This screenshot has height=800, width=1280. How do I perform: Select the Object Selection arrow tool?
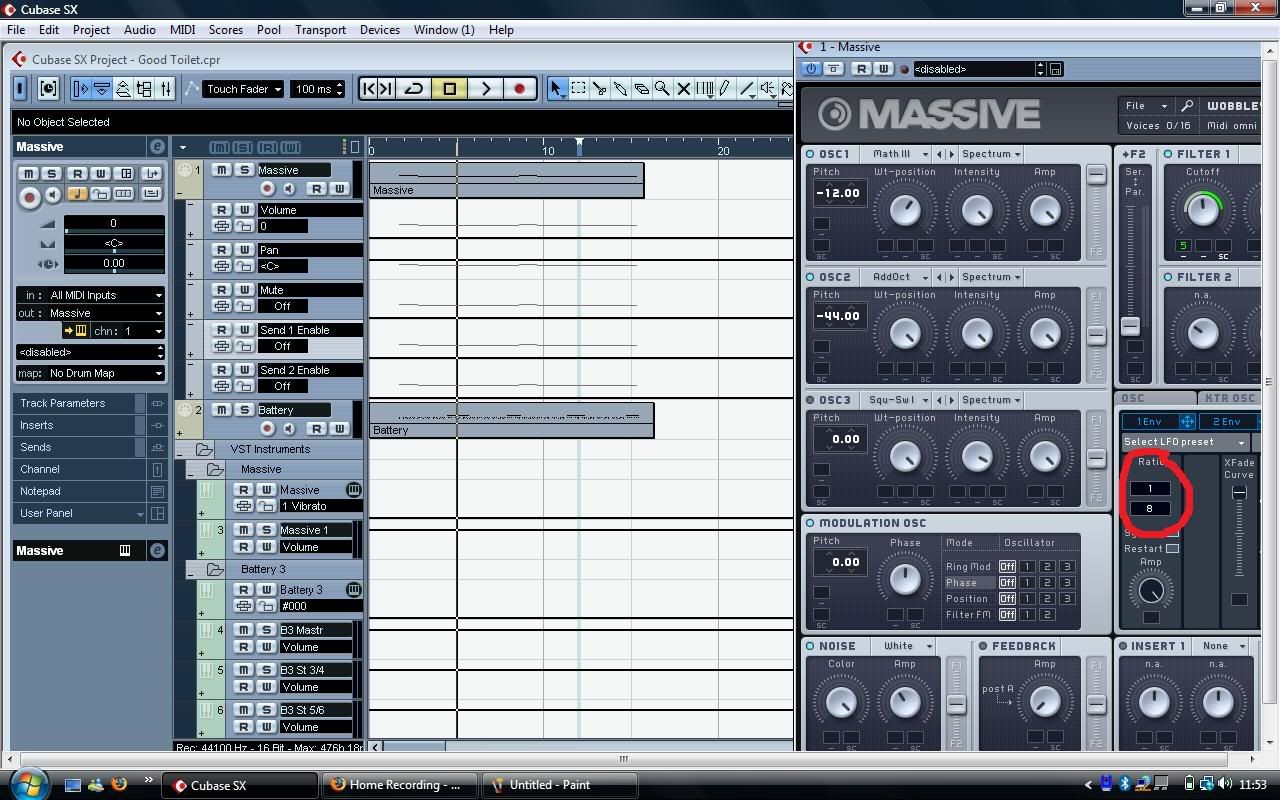point(557,89)
